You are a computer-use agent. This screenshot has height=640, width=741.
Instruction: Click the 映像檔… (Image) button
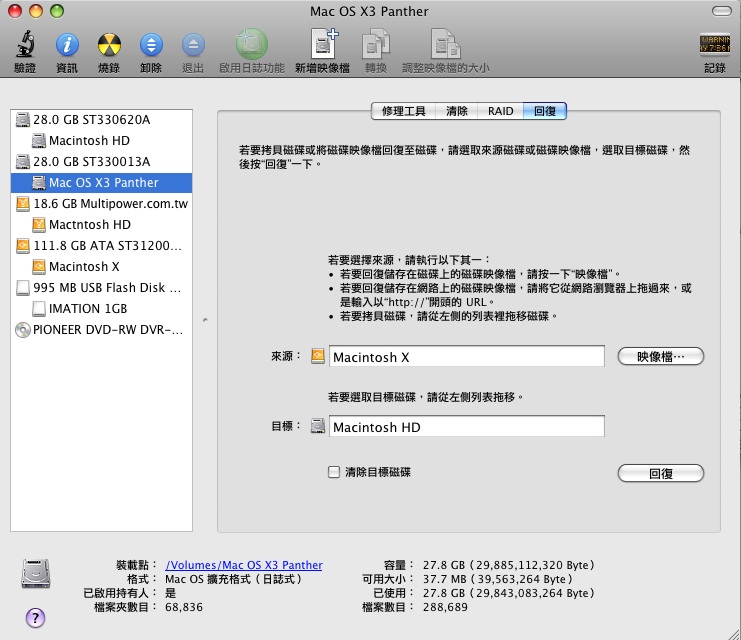coord(661,356)
